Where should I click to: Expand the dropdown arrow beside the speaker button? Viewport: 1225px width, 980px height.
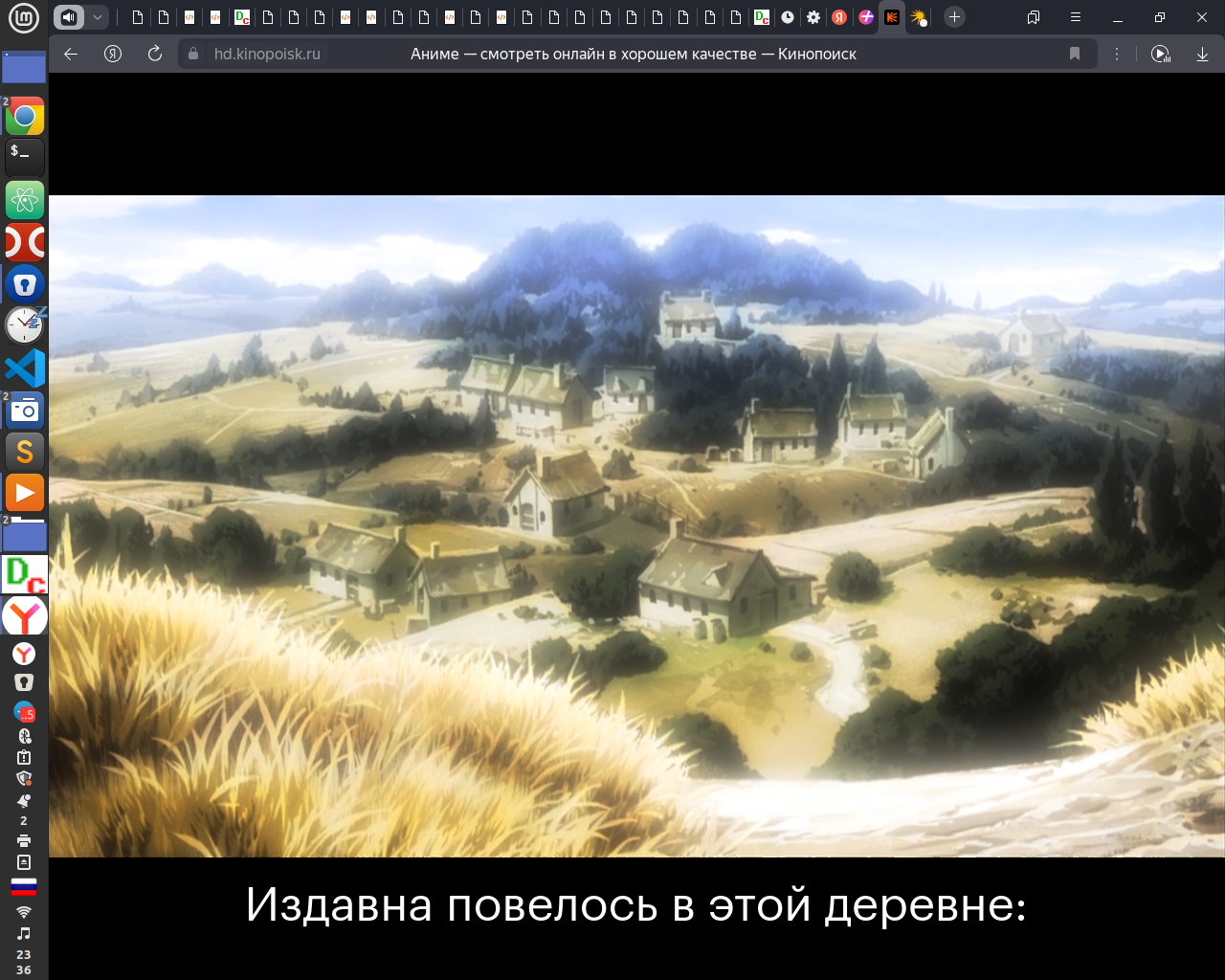97,17
